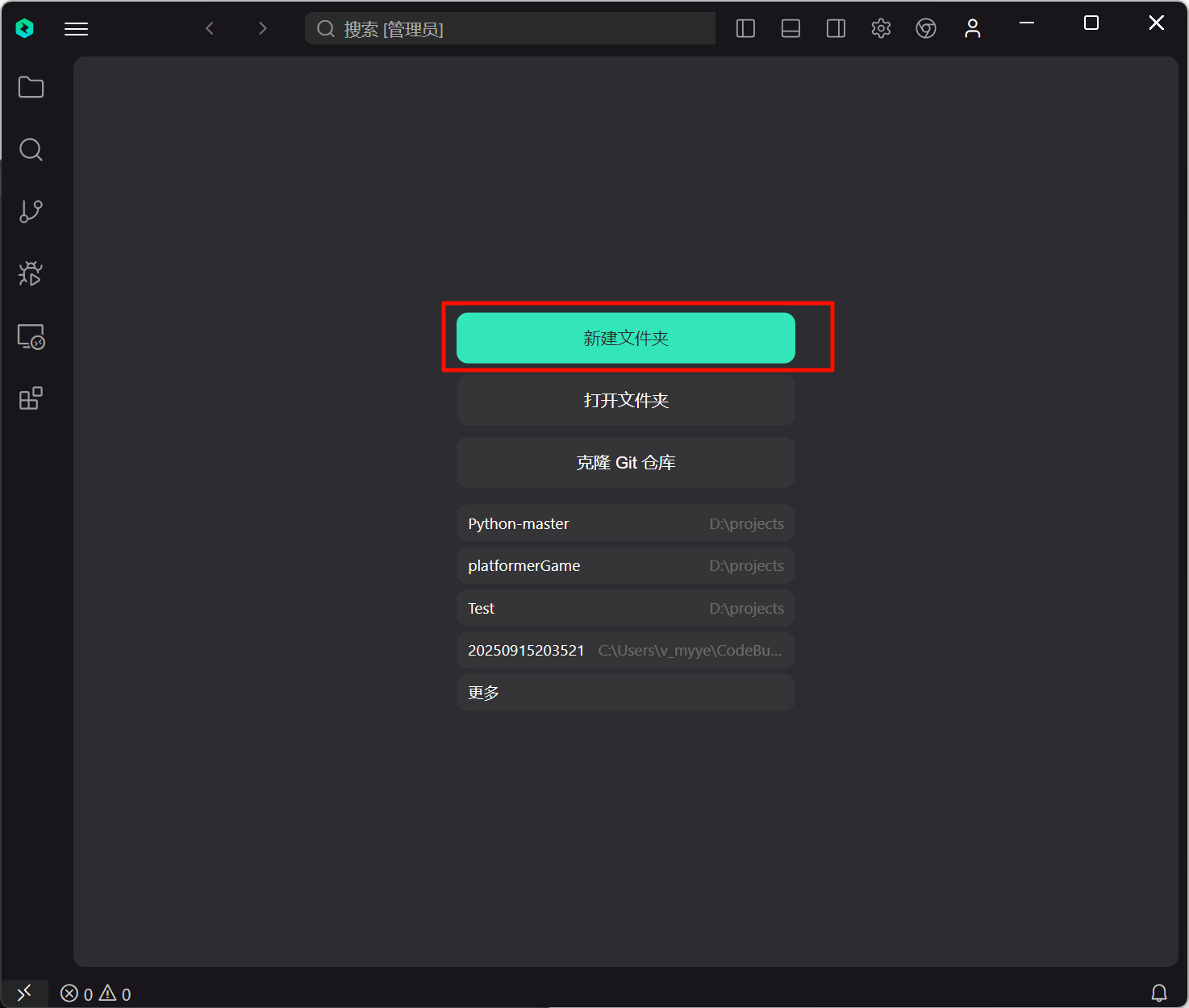Viewport: 1189px width, 1008px height.
Task: Click the 克隆 Git 仓库 button
Action: pyautogui.click(x=626, y=462)
